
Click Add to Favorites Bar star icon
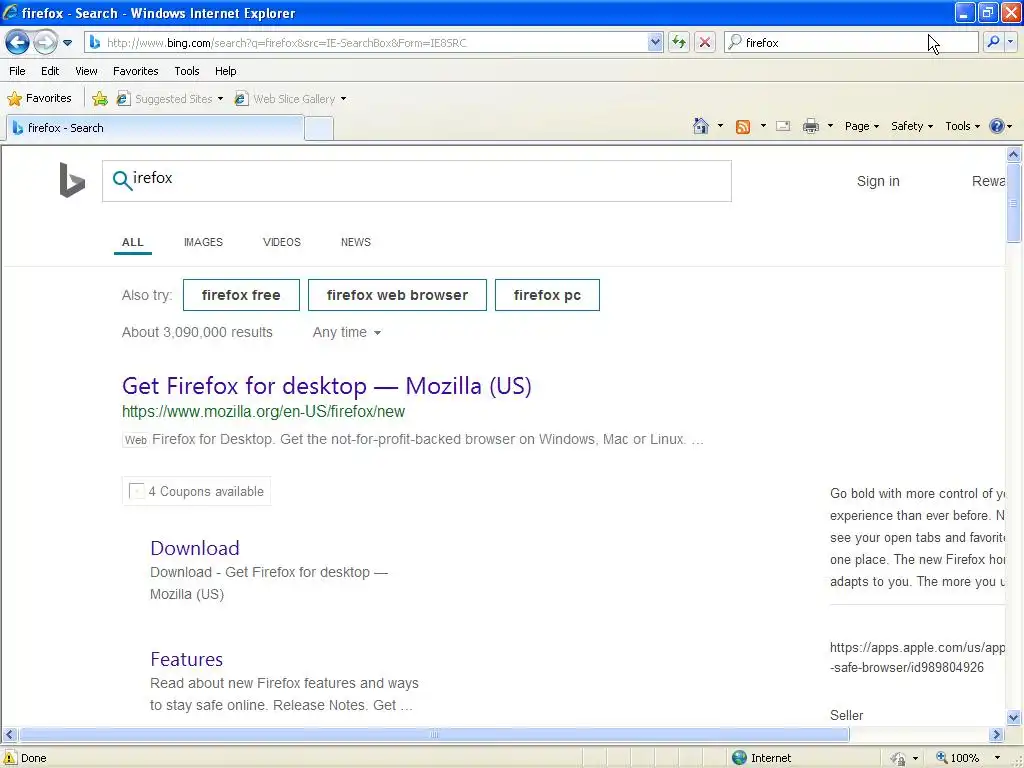(x=100, y=99)
